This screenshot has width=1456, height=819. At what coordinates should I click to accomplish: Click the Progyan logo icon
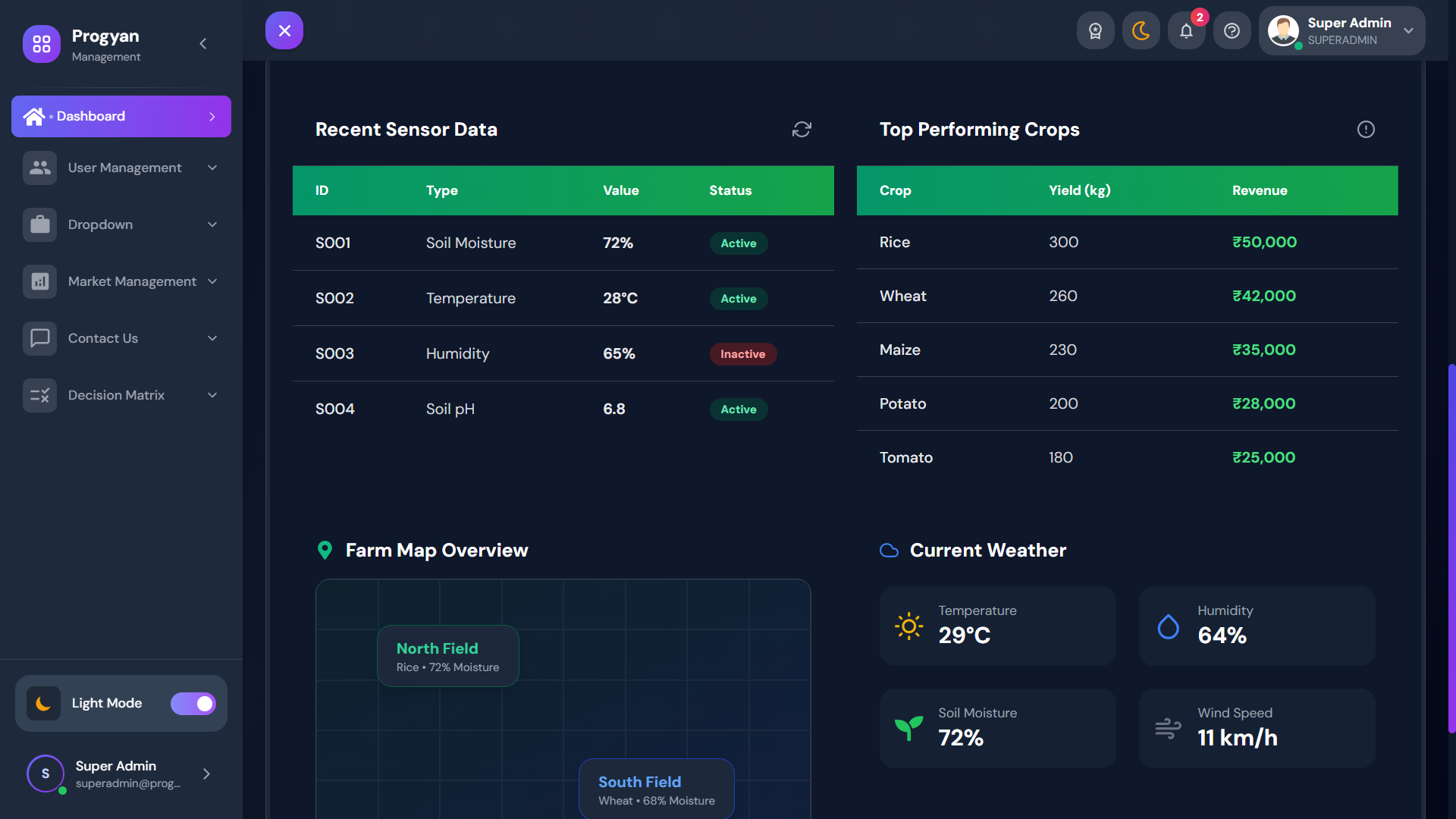coord(42,44)
